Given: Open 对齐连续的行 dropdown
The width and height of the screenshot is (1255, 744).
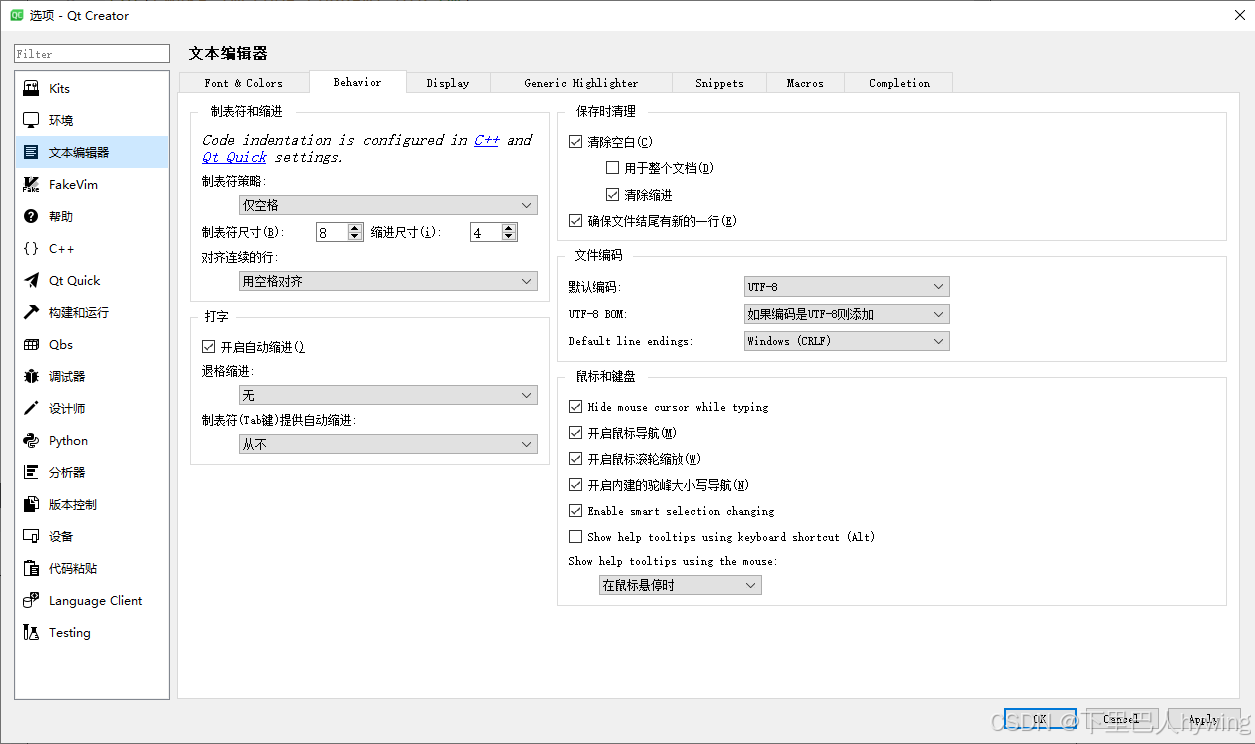Looking at the screenshot, I should click(388, 282).
